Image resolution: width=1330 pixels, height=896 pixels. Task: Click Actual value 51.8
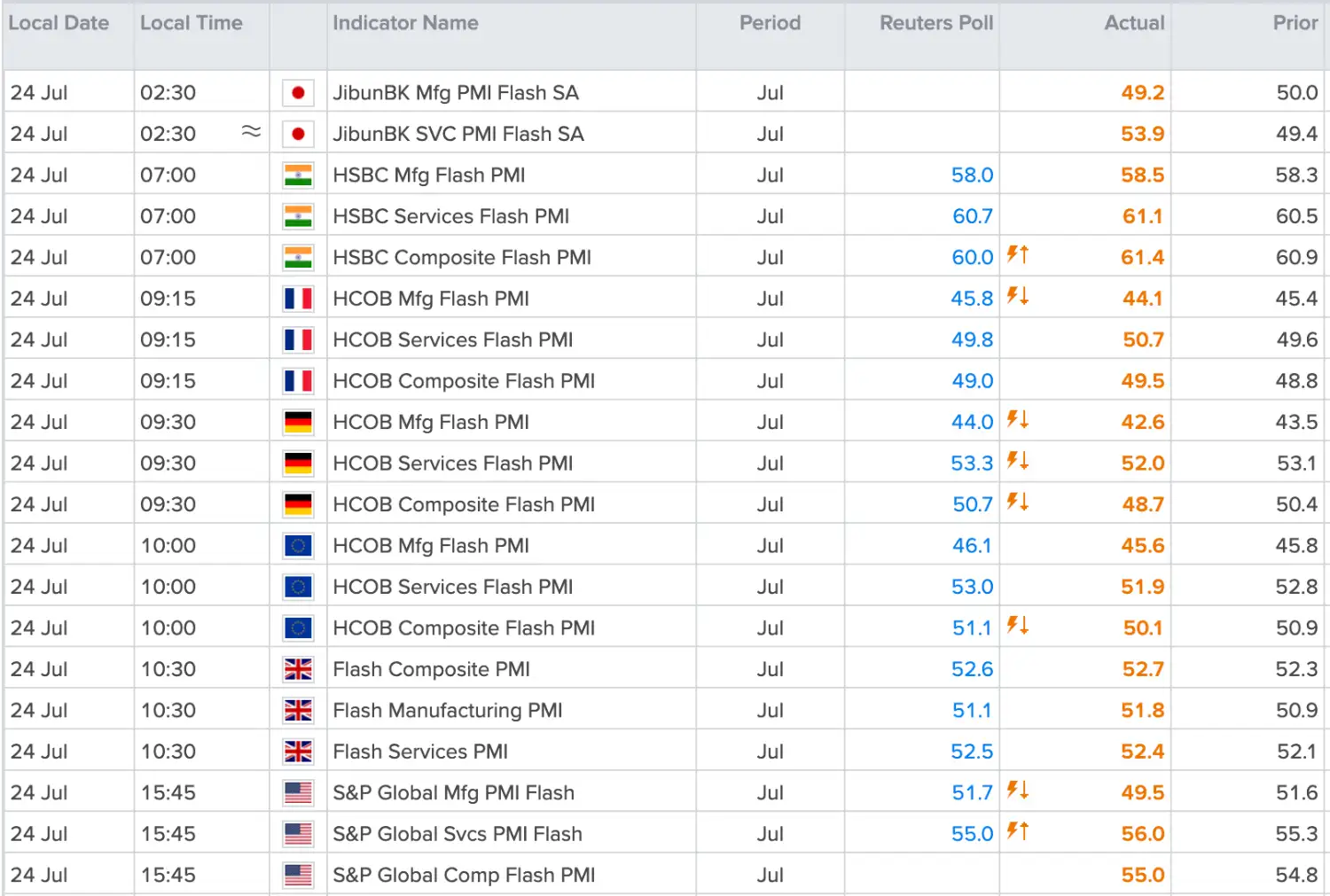(x=1143, y=711)
